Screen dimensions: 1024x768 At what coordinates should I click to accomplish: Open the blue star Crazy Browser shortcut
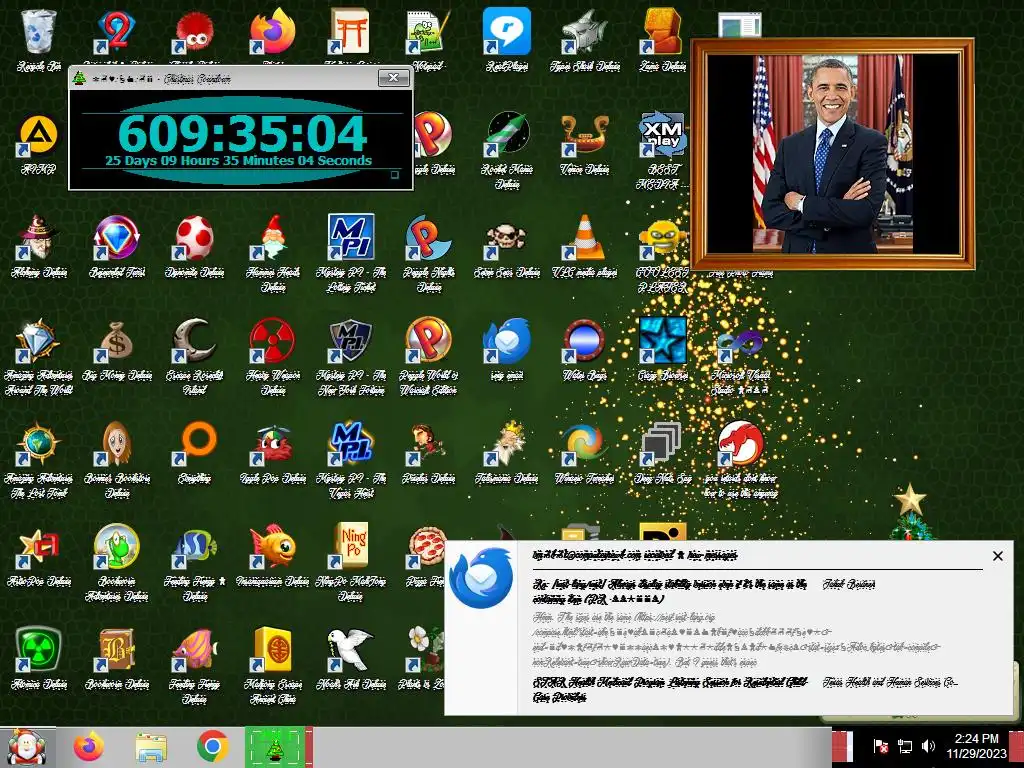[x=662, y=341]
